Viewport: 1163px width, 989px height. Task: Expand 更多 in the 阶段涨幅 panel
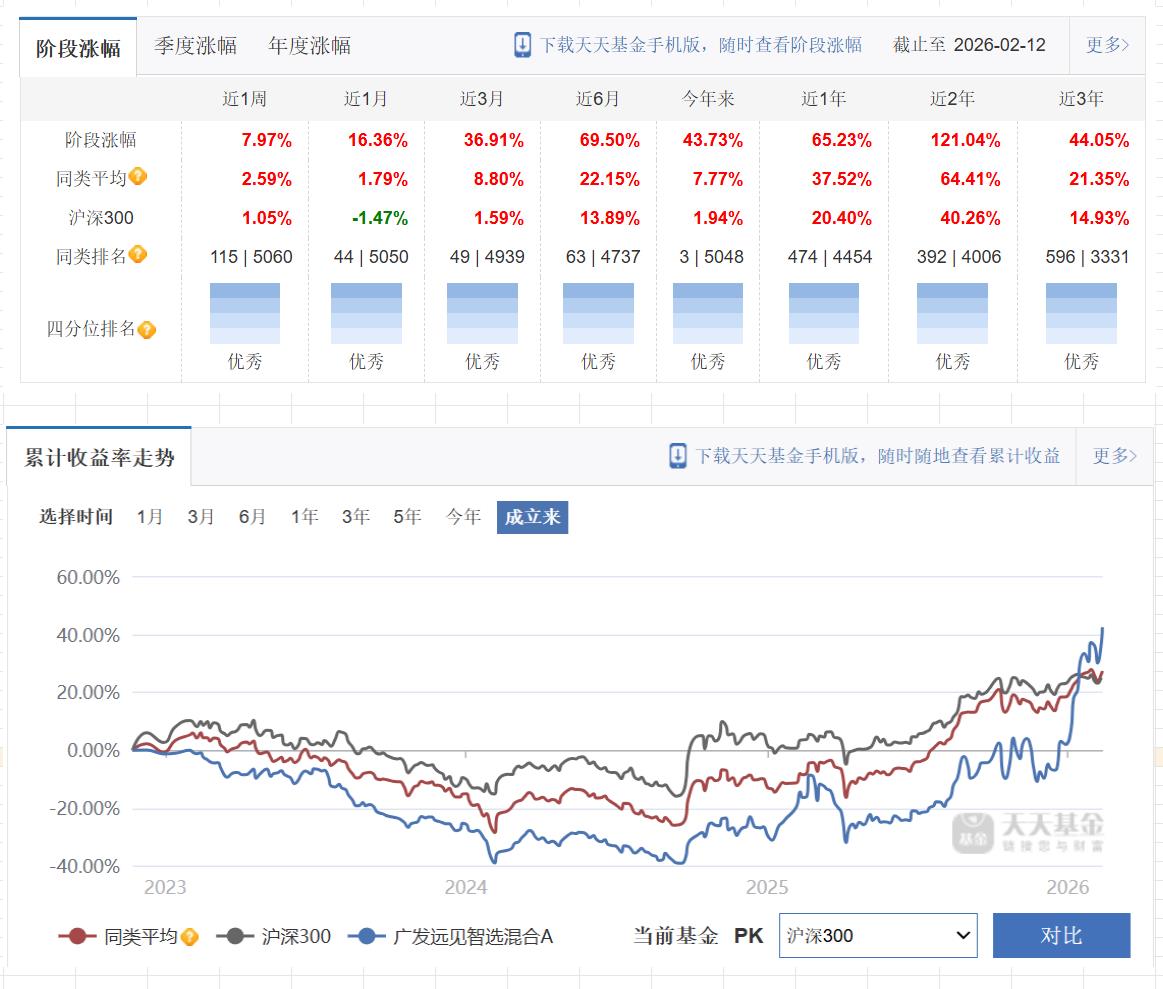(1107, 45)
